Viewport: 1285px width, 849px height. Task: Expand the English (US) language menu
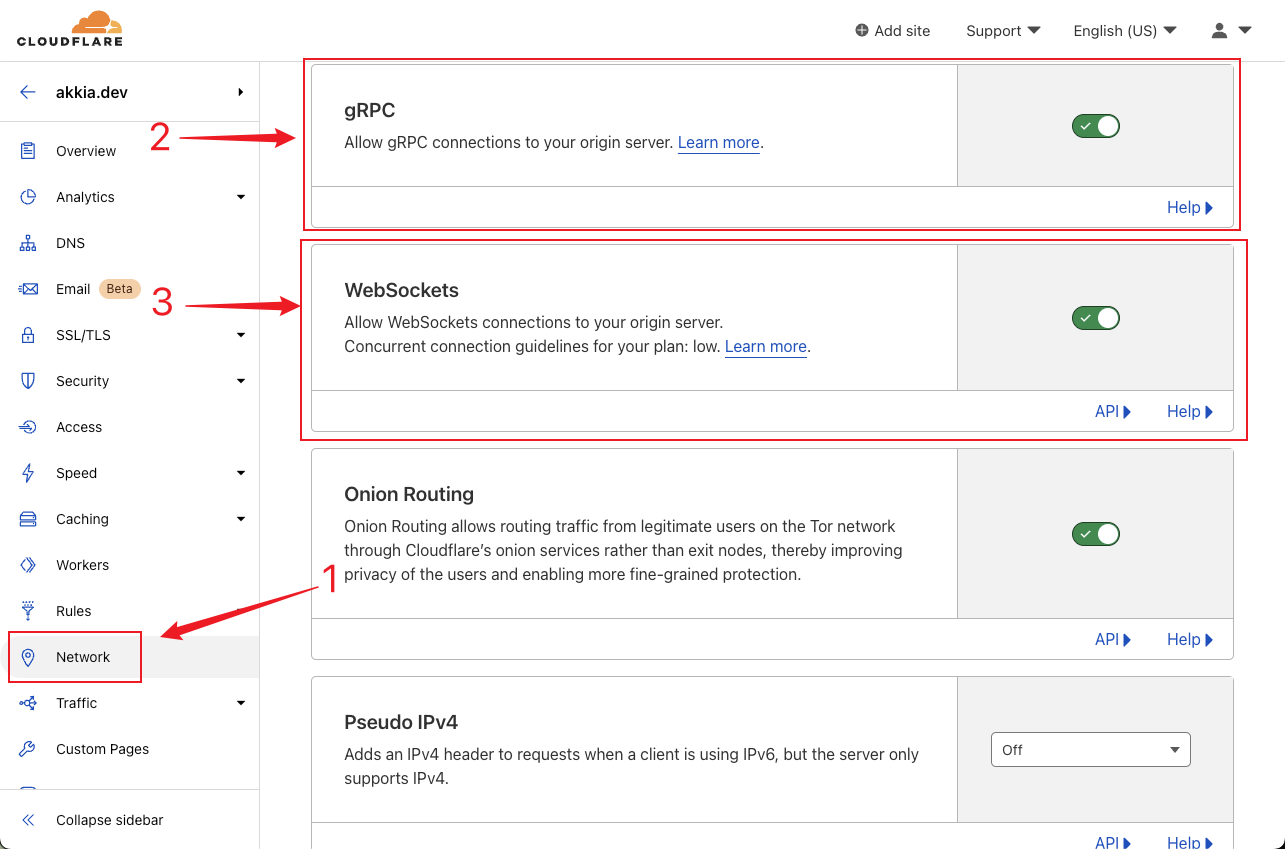pos(1124,31)
